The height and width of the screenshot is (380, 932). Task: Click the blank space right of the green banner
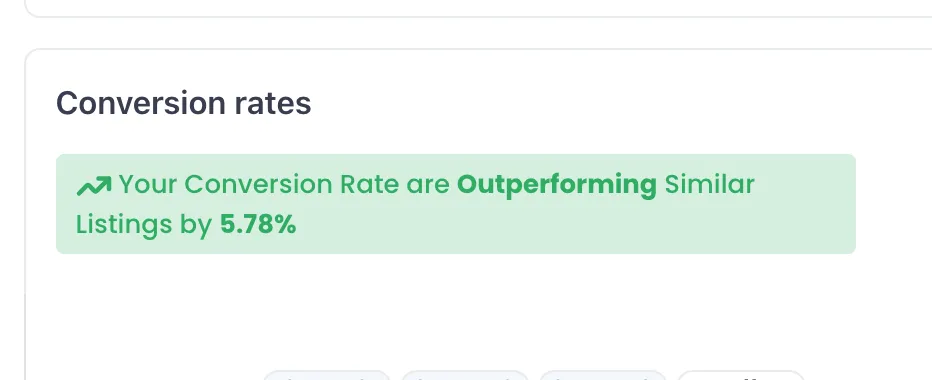click(x=892, y=204)
